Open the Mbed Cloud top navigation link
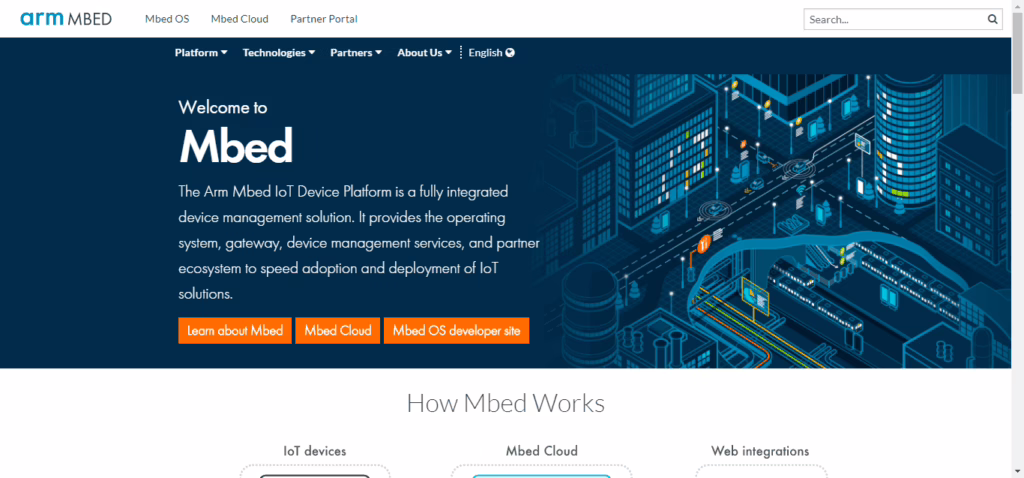The width and height of the screenshot is (1024, 478). pos(240,19)
